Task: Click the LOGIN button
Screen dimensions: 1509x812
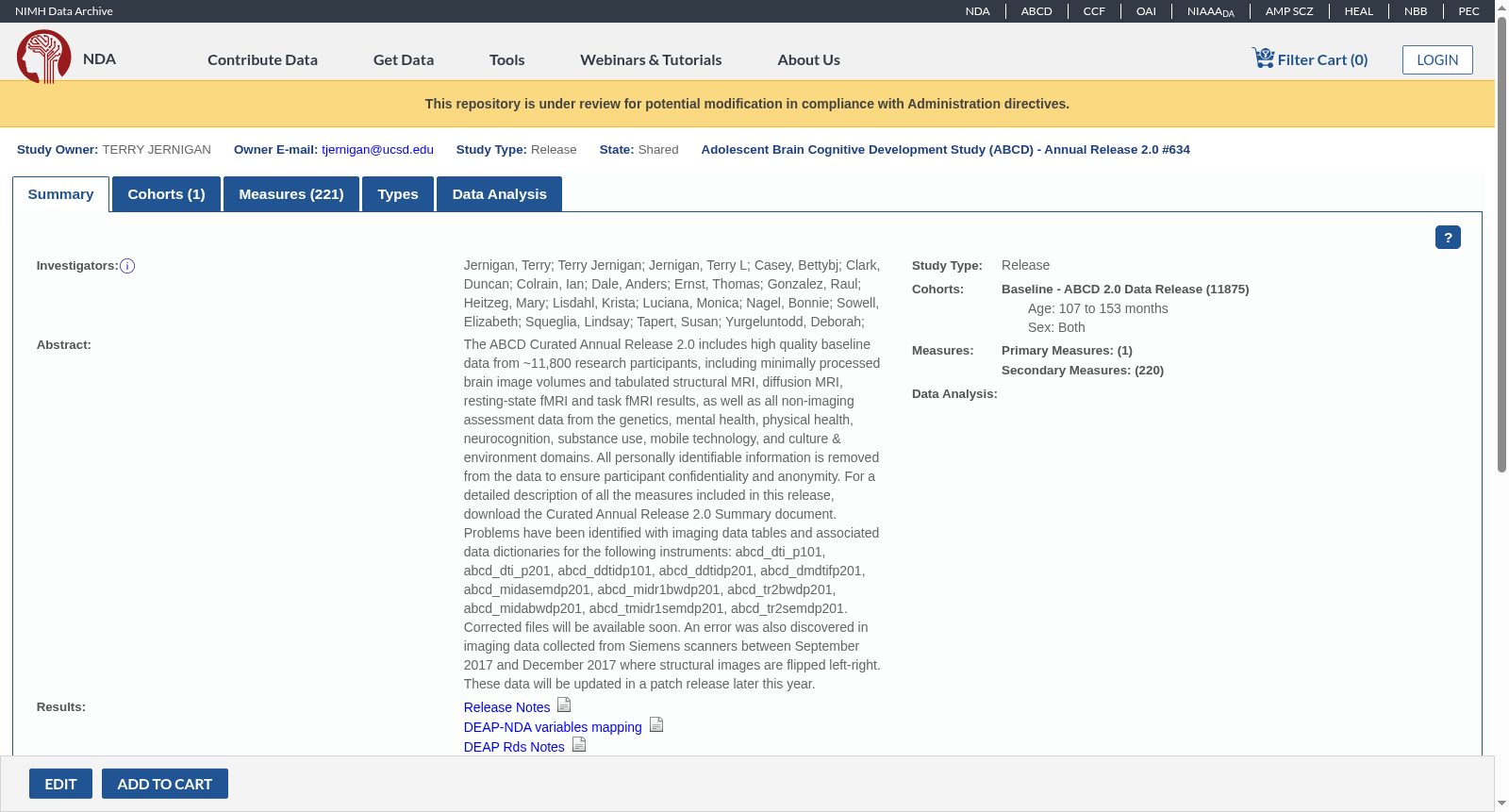Action: [1437, 59]
